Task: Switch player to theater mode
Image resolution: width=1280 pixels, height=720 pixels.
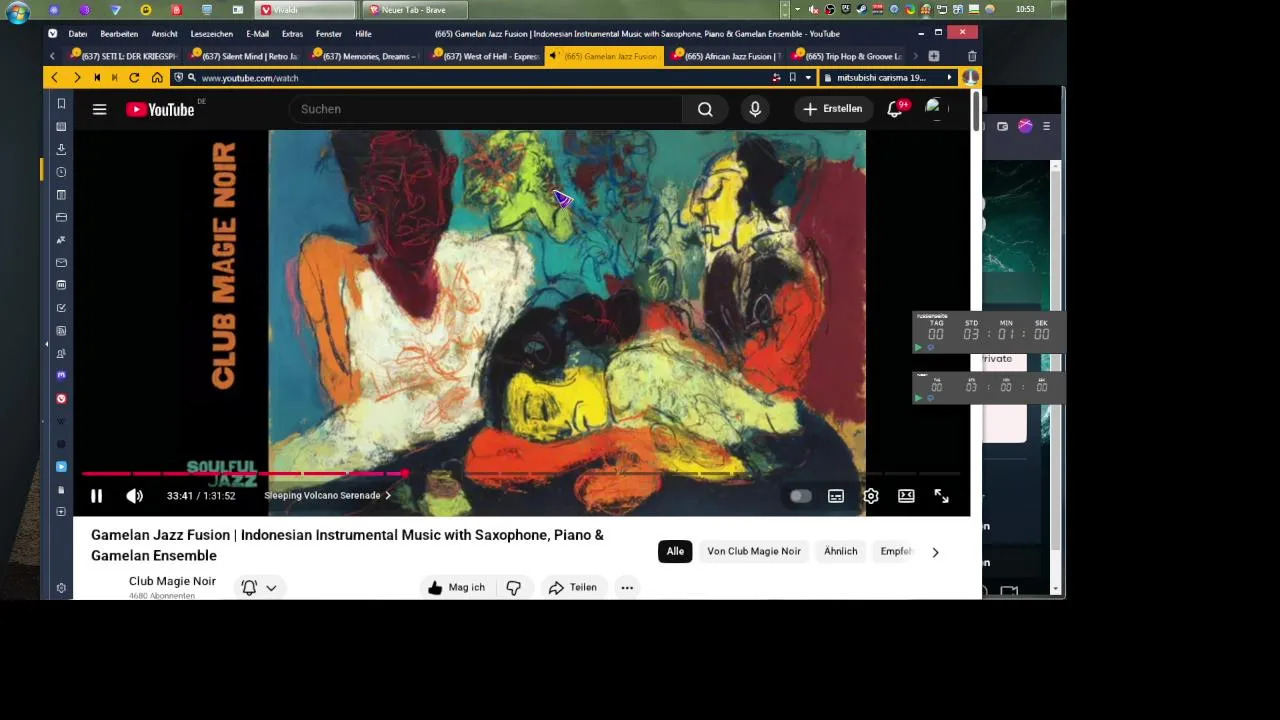Action: (906, 496)
